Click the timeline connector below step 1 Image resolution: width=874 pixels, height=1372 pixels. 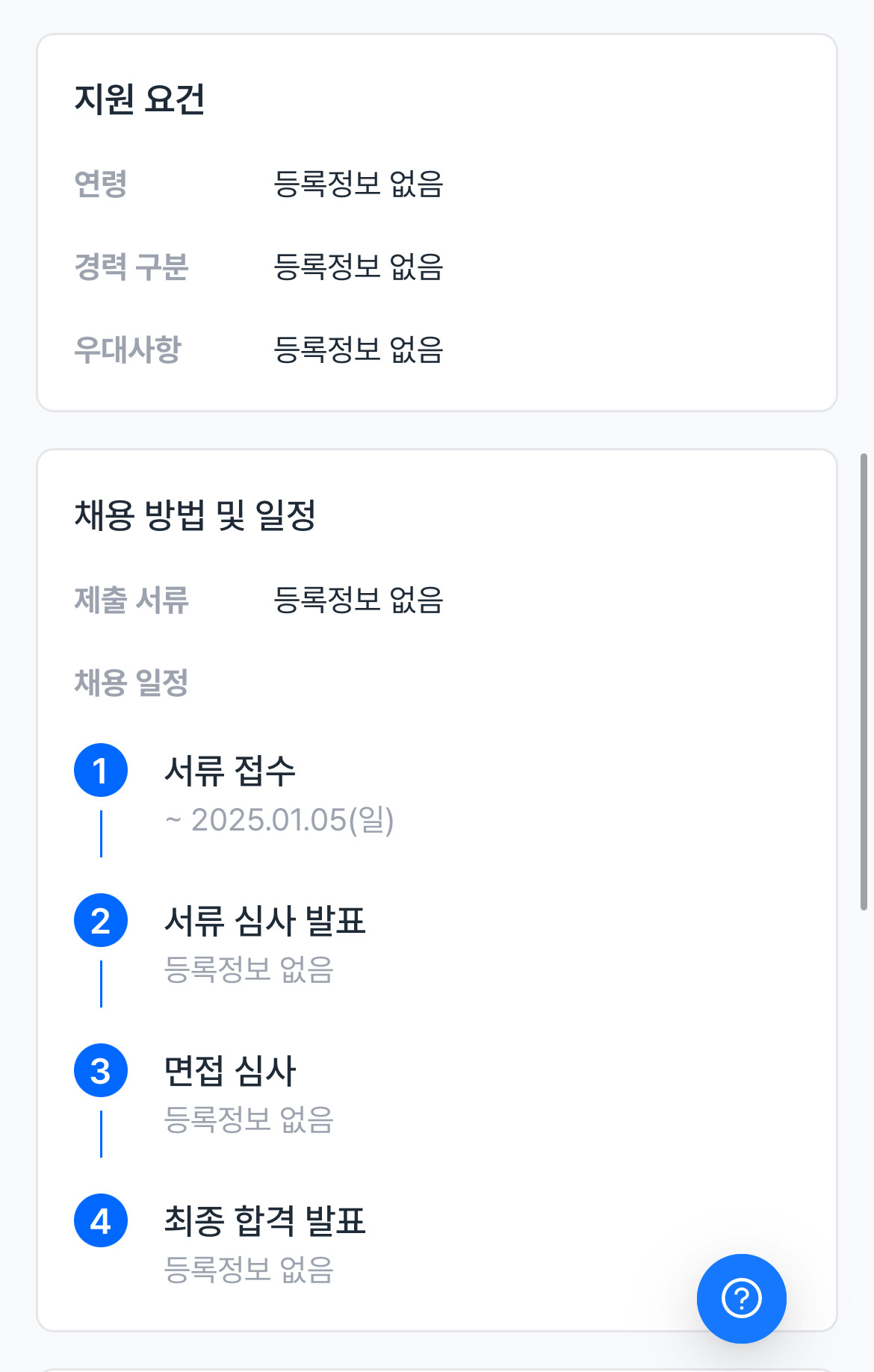tap(101, 834)
